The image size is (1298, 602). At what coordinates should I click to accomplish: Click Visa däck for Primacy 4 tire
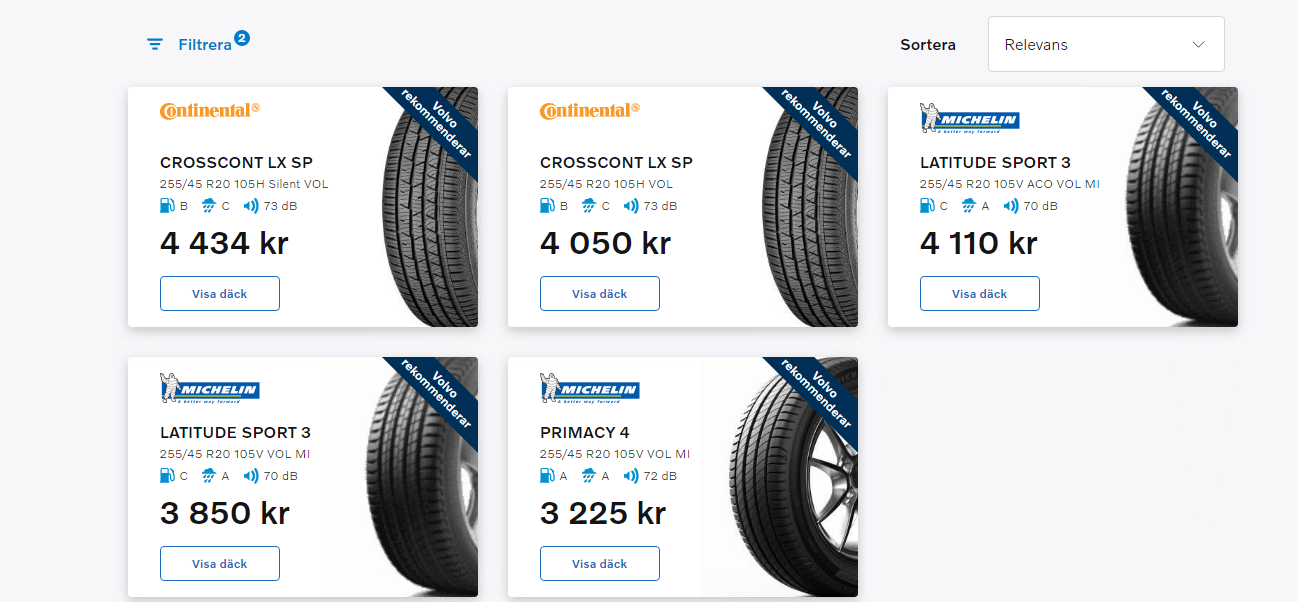click(x=600, y=564)
